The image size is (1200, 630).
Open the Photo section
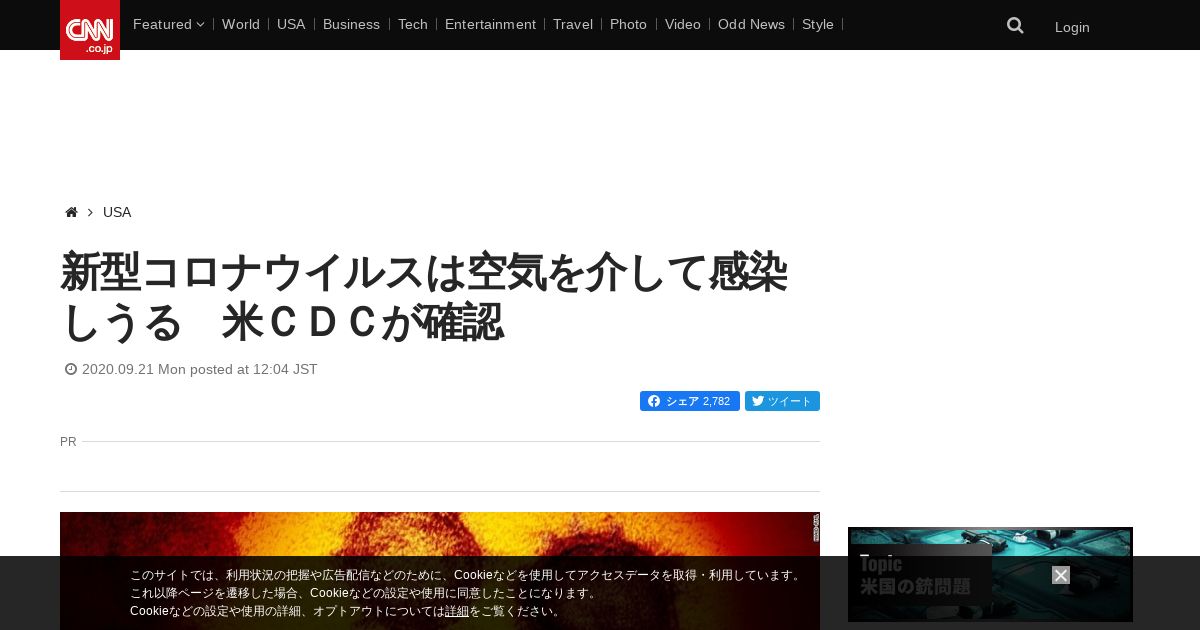tap(628, 24)
